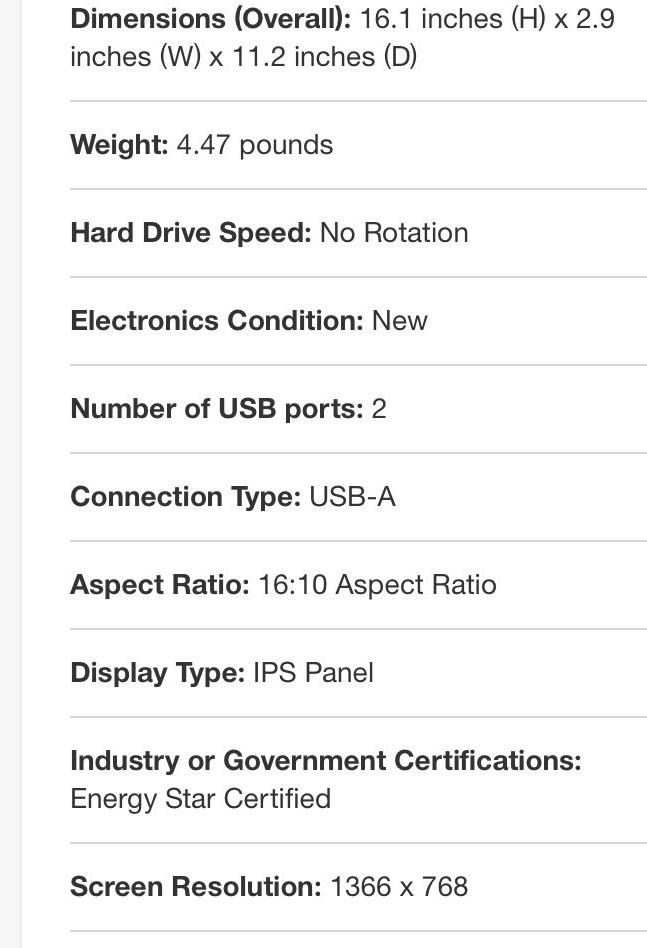The height and width of the screenshot is (948, 647).
Task: Click the USB ports count value 2
Action: (379, 409)
